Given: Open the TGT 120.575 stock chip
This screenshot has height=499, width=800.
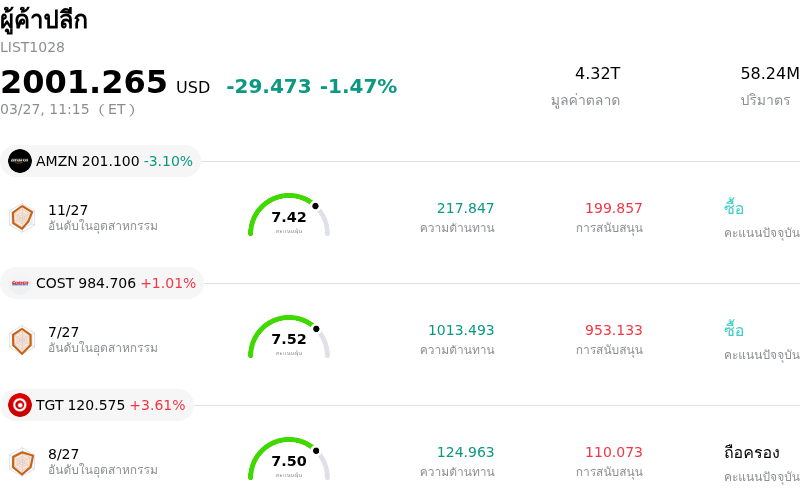Looking at the screenshot, I should [98, 405].
